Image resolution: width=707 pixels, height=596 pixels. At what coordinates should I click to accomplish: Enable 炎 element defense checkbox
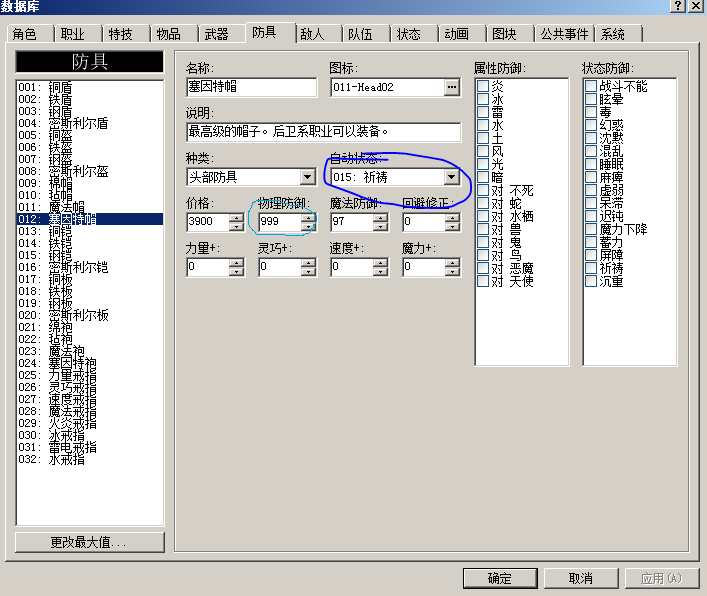(483, 86)
